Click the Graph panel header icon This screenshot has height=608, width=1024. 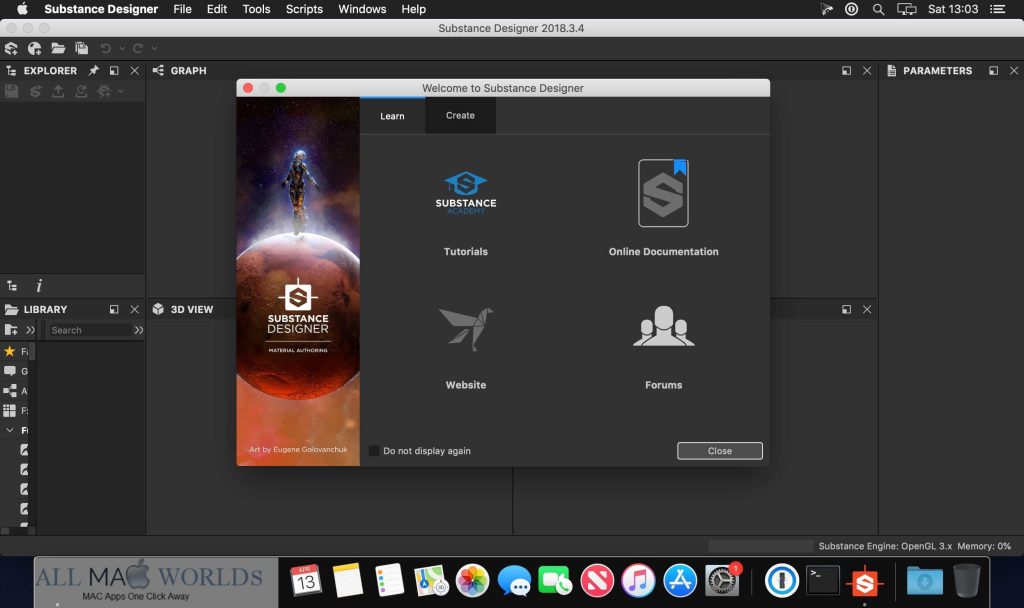pyautogui.click(x=158, y=71)
